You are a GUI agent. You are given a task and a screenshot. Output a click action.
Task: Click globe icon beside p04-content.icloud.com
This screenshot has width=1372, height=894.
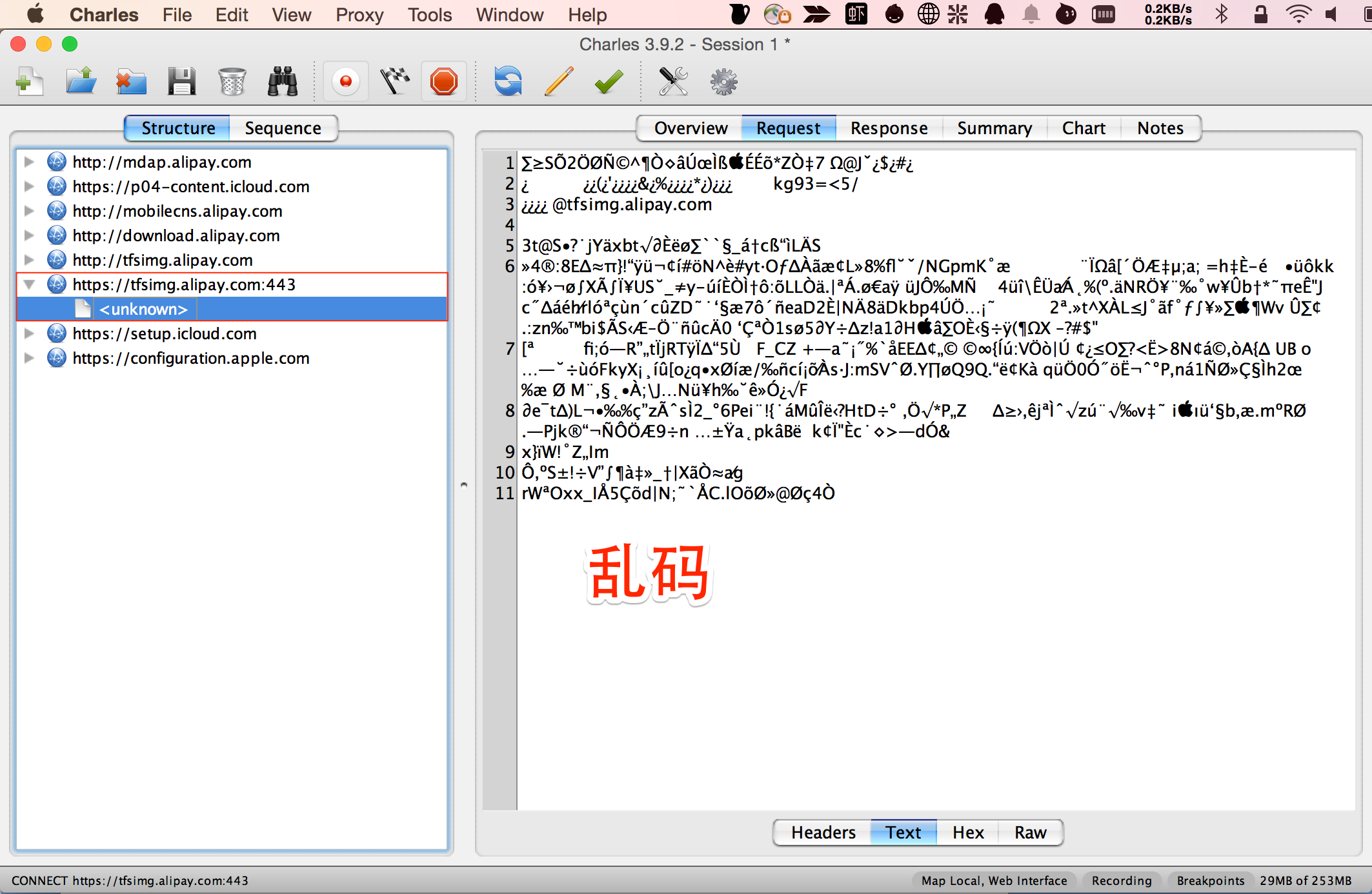(x=57, y=186)
